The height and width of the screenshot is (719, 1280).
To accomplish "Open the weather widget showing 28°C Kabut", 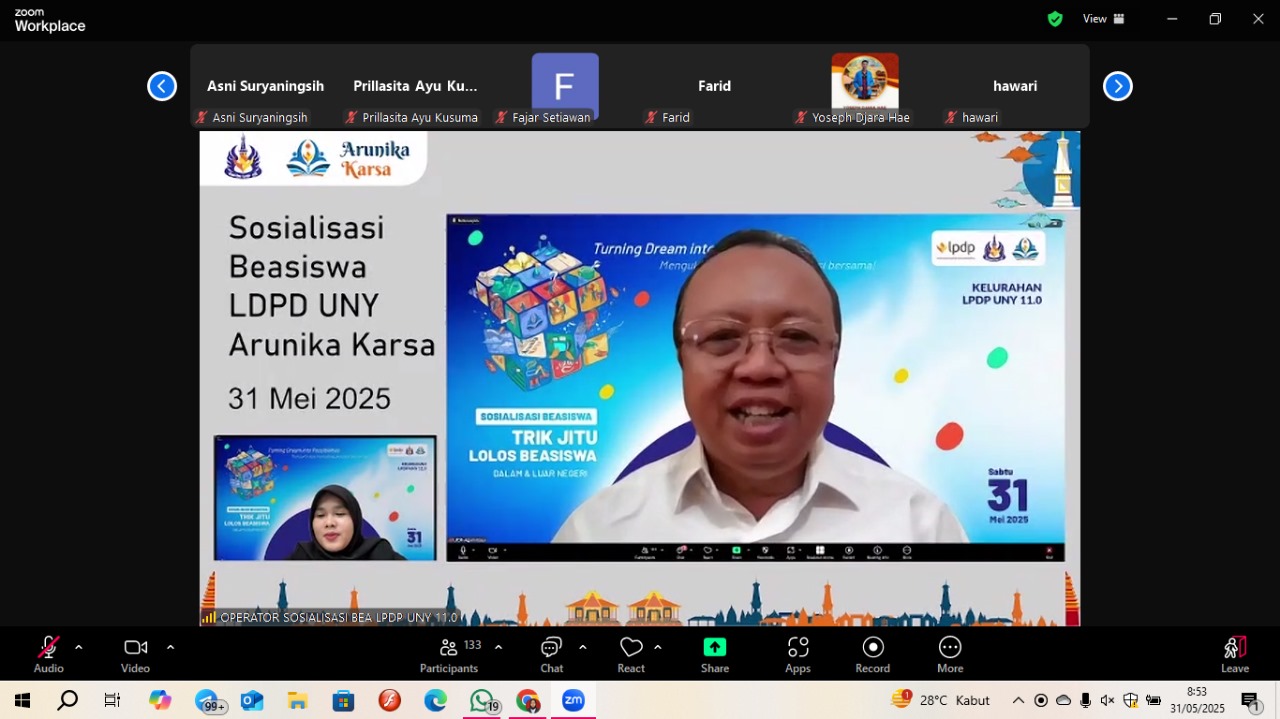I will tap(941, 700).
